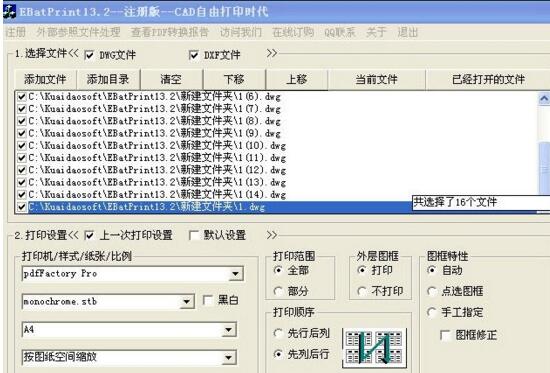Click the file list scrollbar thumb
This screenshot has height=373, width=550.
tap(544, 168)
